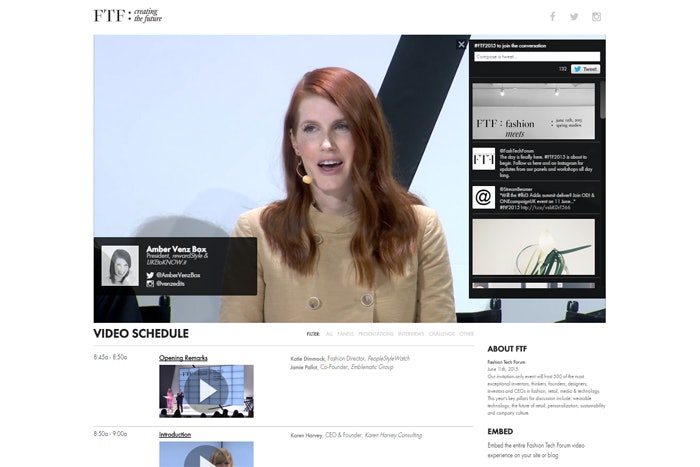The image size is (700, 467).
Task: Click the FashTechForum tweet avatar
Action: (x=484, y=159)
